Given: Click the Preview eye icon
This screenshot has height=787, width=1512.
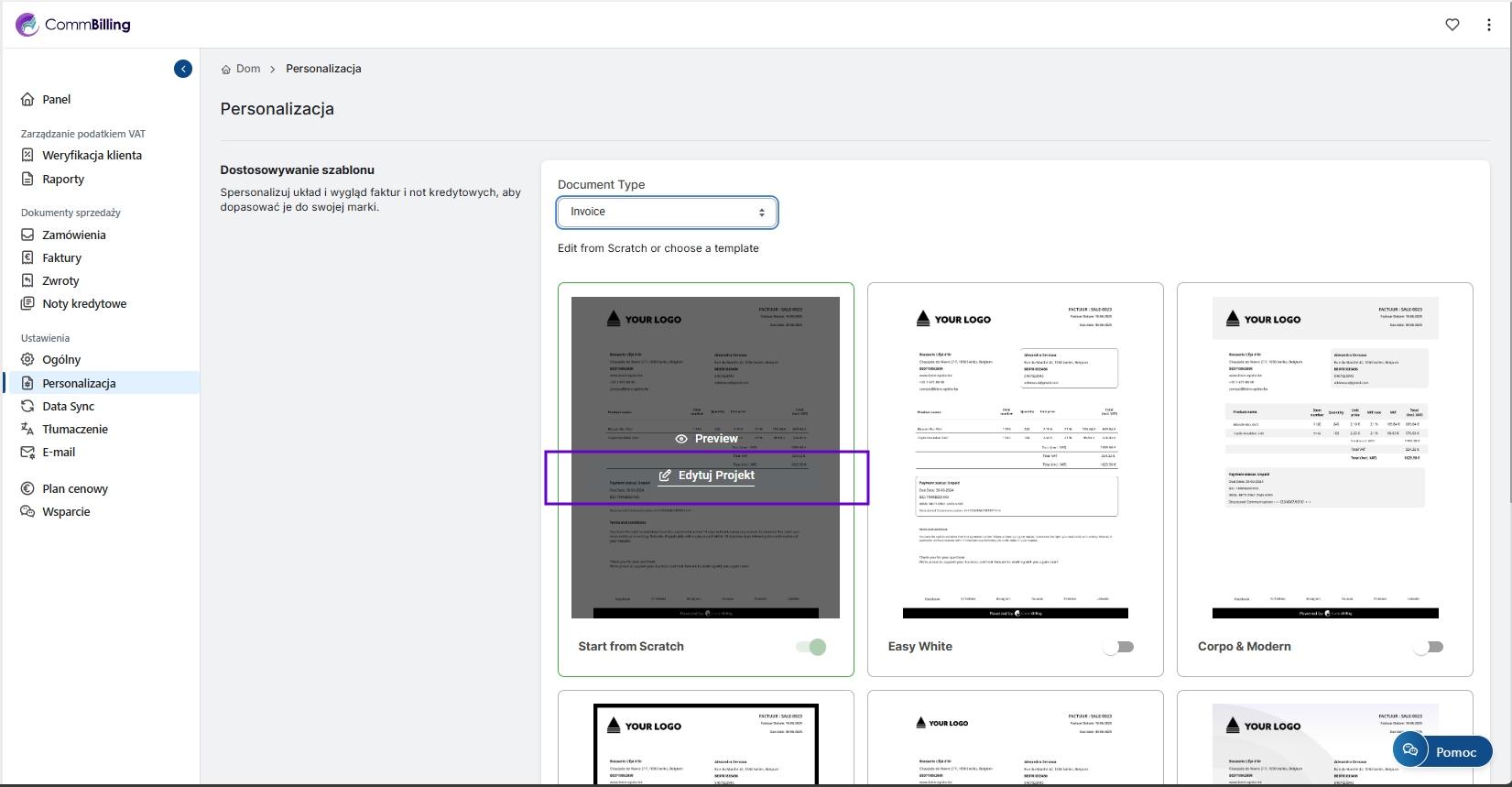Looking at the screenshot, I should coord(681,439).
